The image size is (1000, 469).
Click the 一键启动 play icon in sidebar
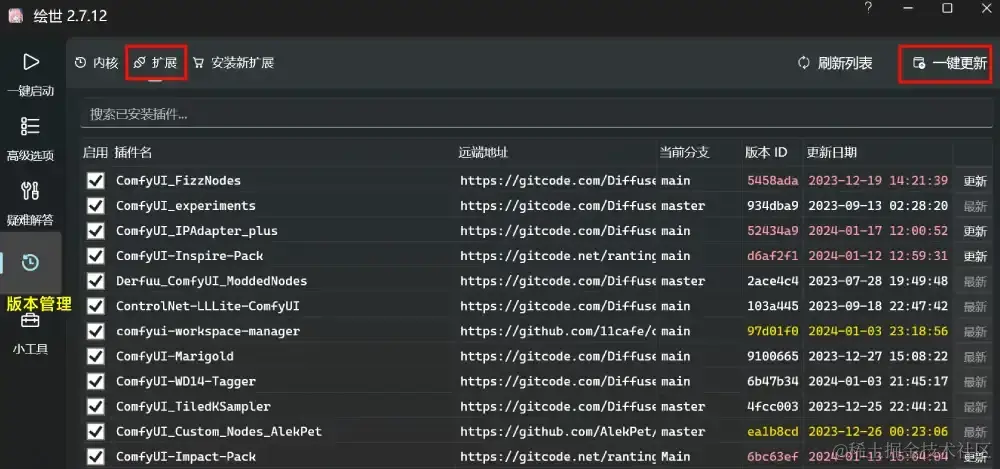[x=31, y=62]
